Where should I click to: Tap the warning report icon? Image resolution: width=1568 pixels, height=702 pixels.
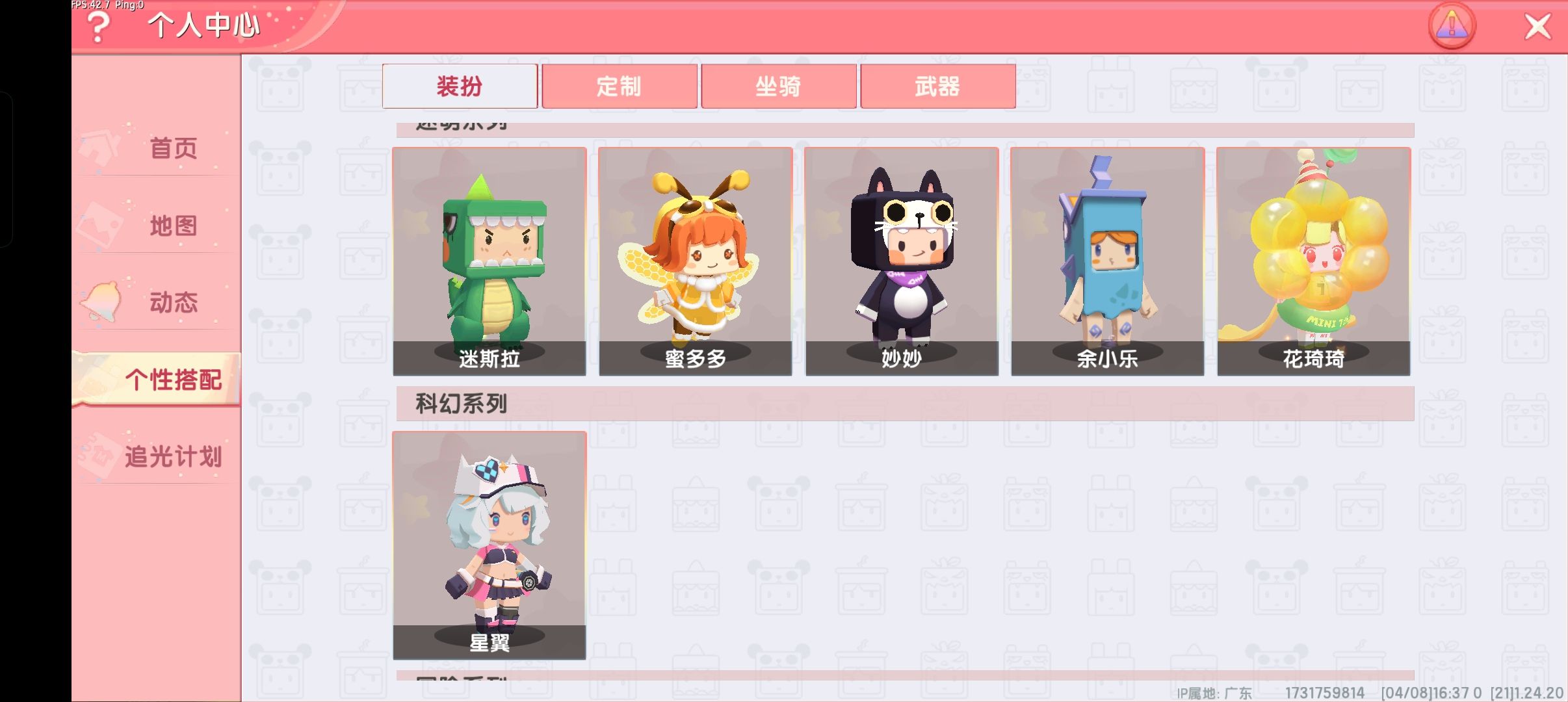(x=1452, y=26)
